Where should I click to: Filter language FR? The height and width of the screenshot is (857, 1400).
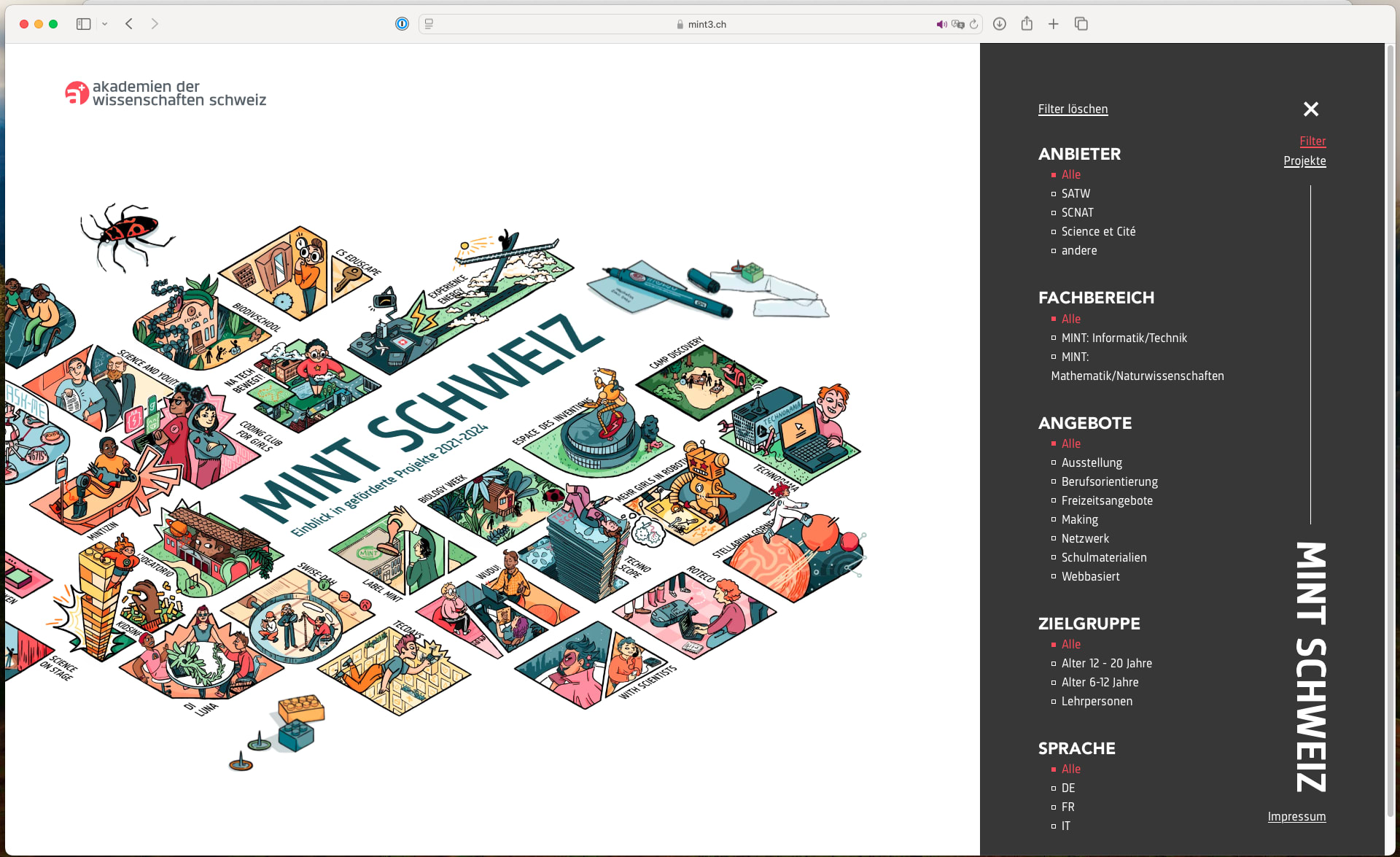pos(1067,807)
